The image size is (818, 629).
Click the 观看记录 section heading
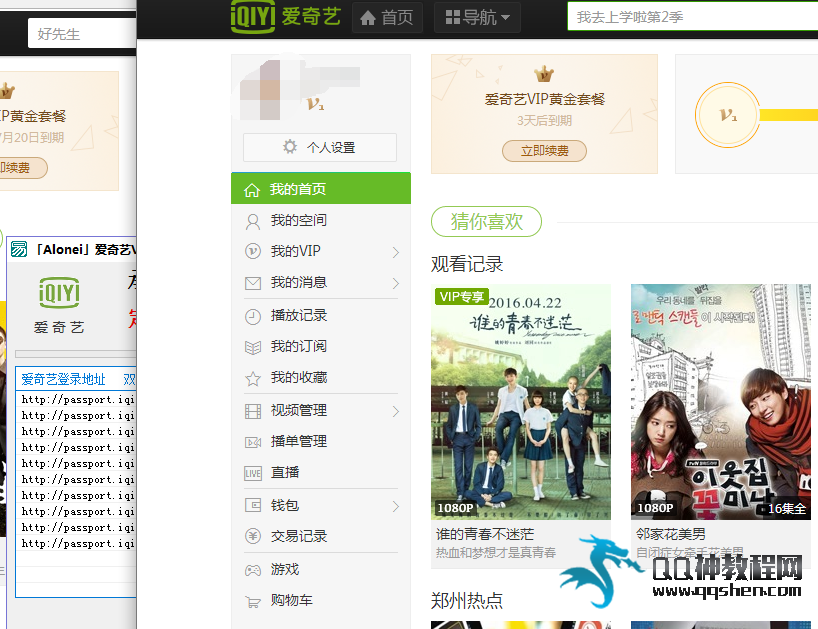click(x=467, y=264)
